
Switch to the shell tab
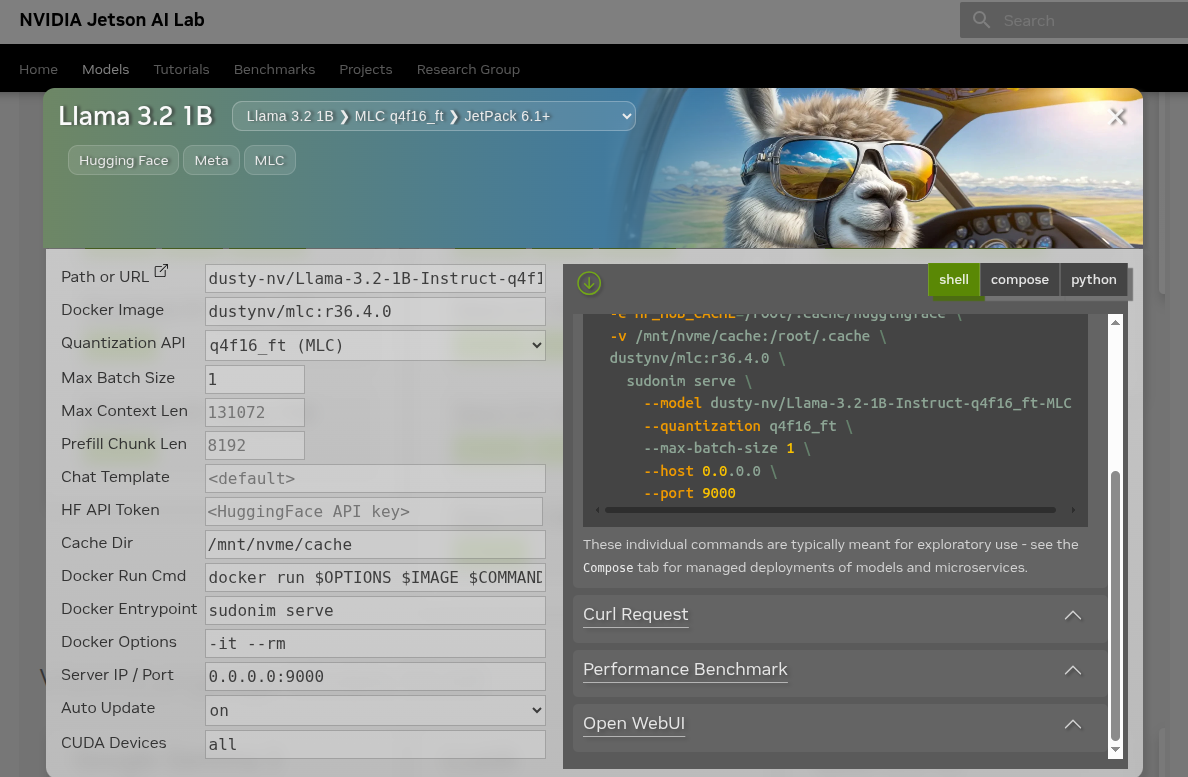point(954,279)
